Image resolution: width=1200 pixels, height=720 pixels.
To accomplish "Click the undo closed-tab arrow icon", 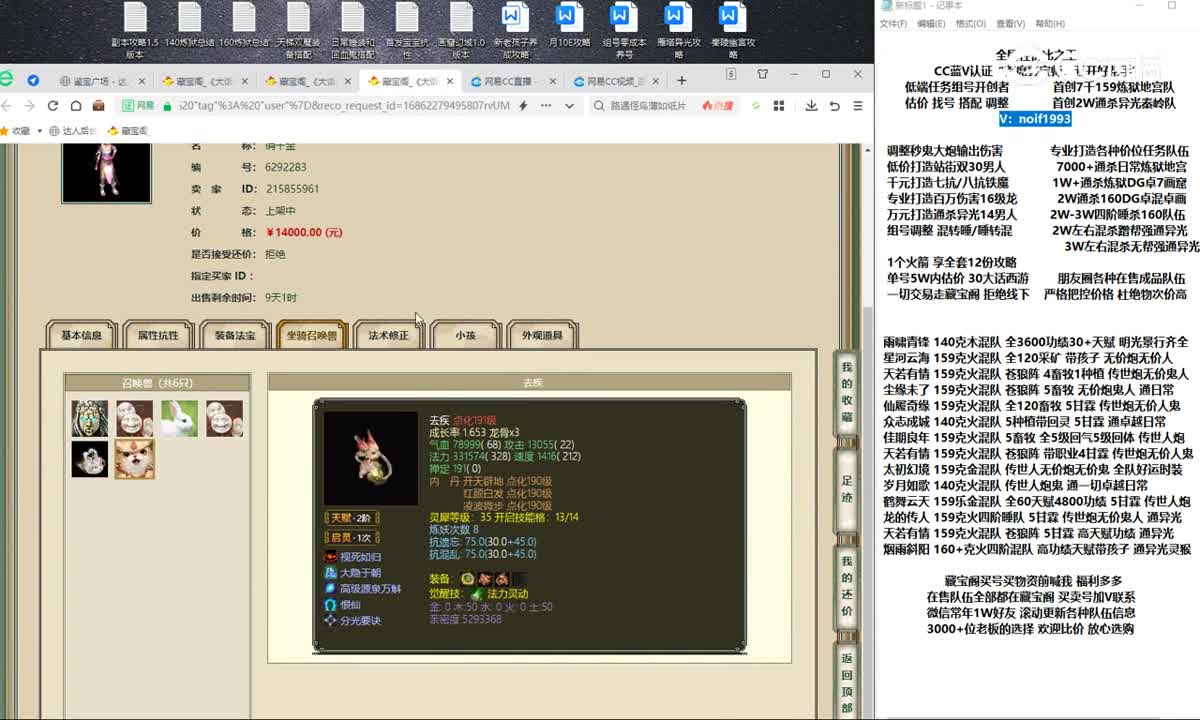I will [x=835, y=106].
